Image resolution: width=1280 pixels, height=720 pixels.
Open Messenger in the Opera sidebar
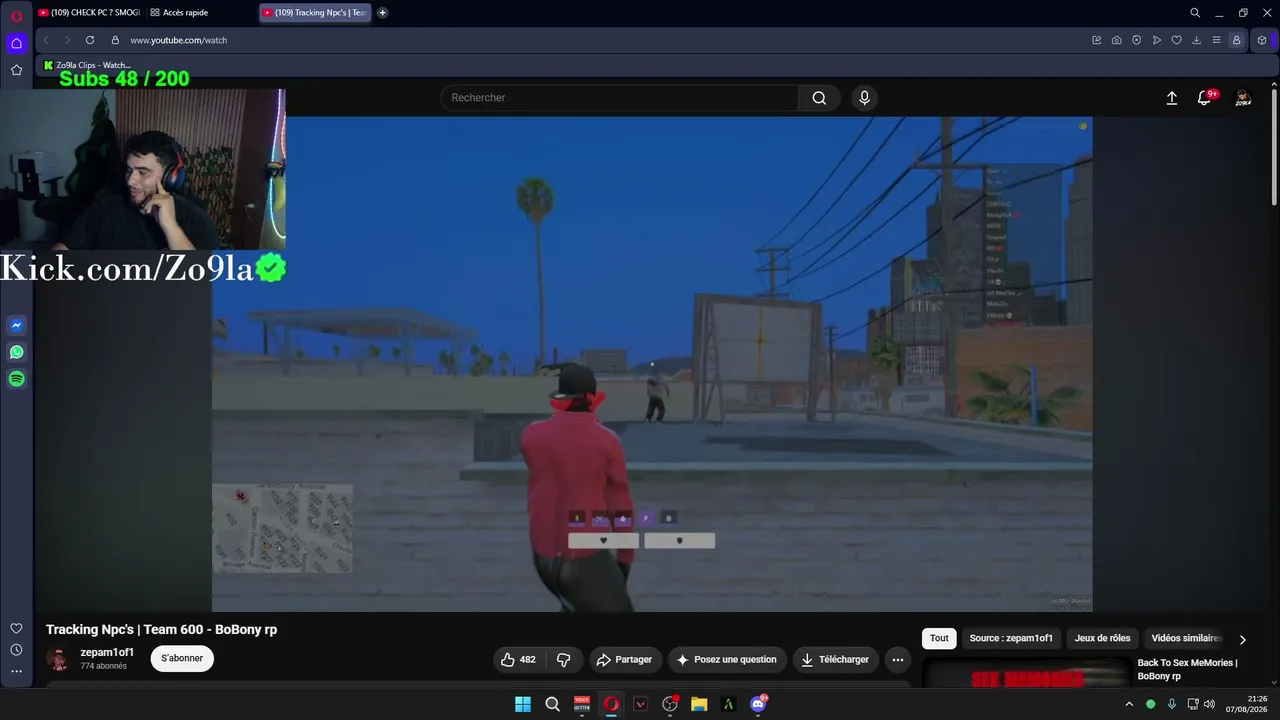[x=16, y=325]
